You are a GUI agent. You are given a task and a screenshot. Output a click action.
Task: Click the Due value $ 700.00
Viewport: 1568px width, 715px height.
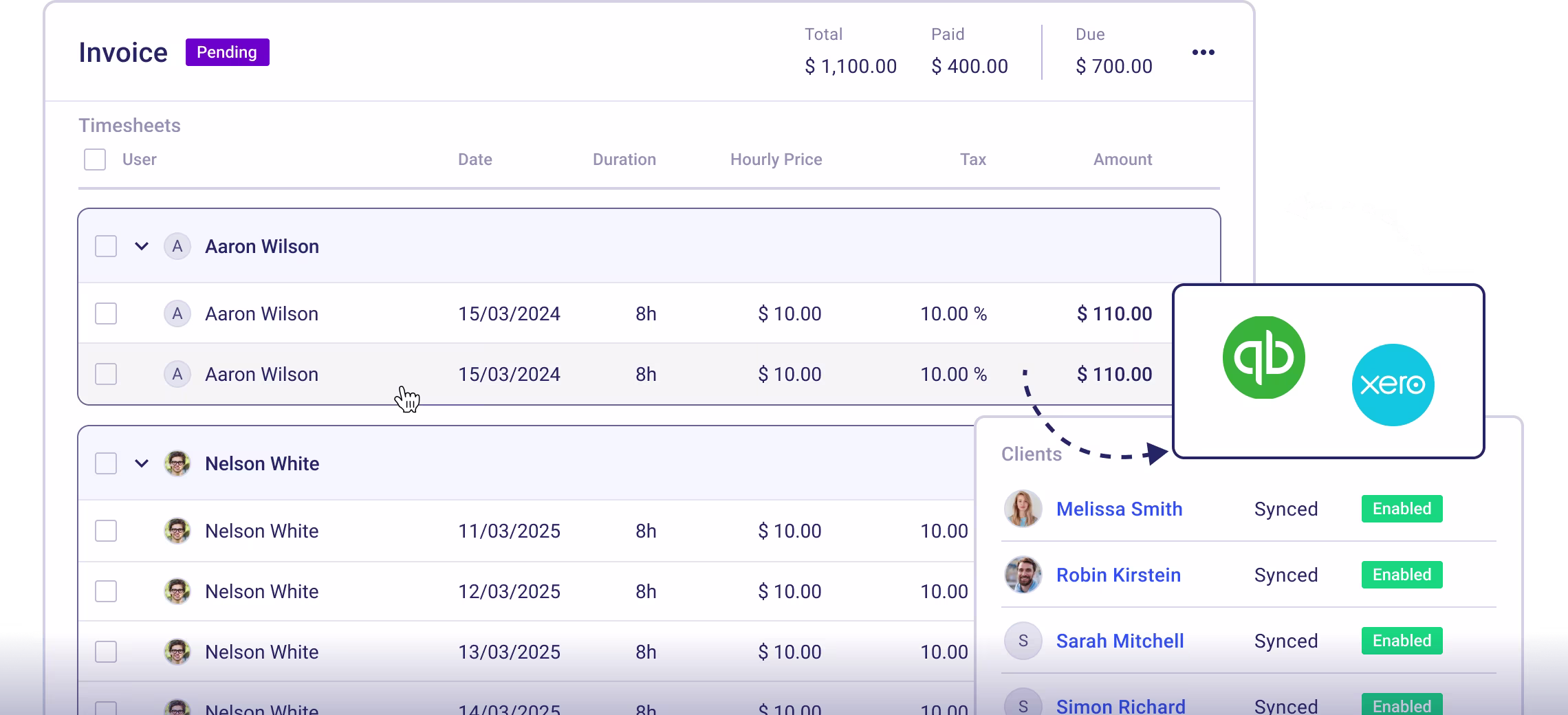[1114, 66]
